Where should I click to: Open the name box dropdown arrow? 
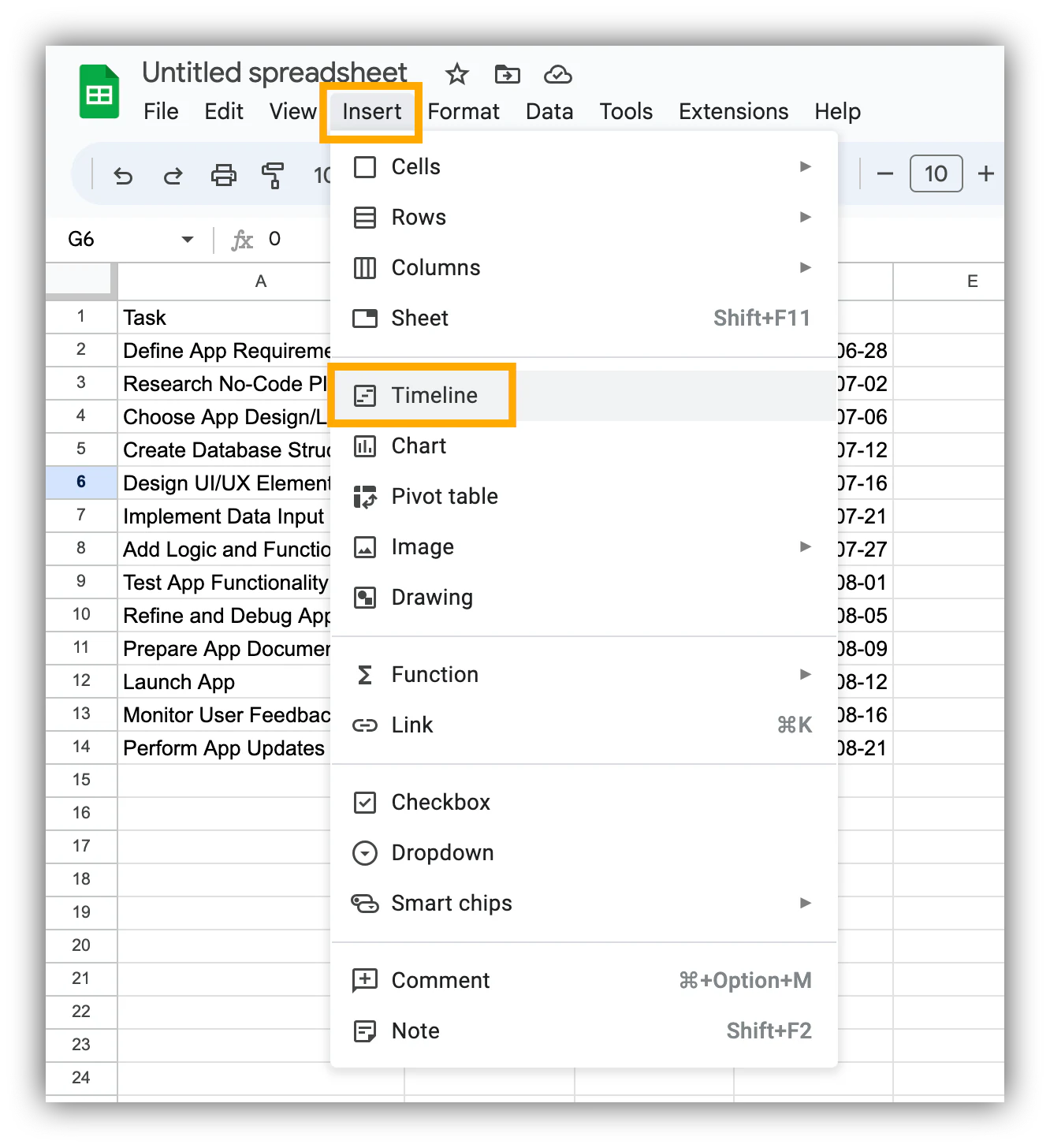tap(187, 239)
